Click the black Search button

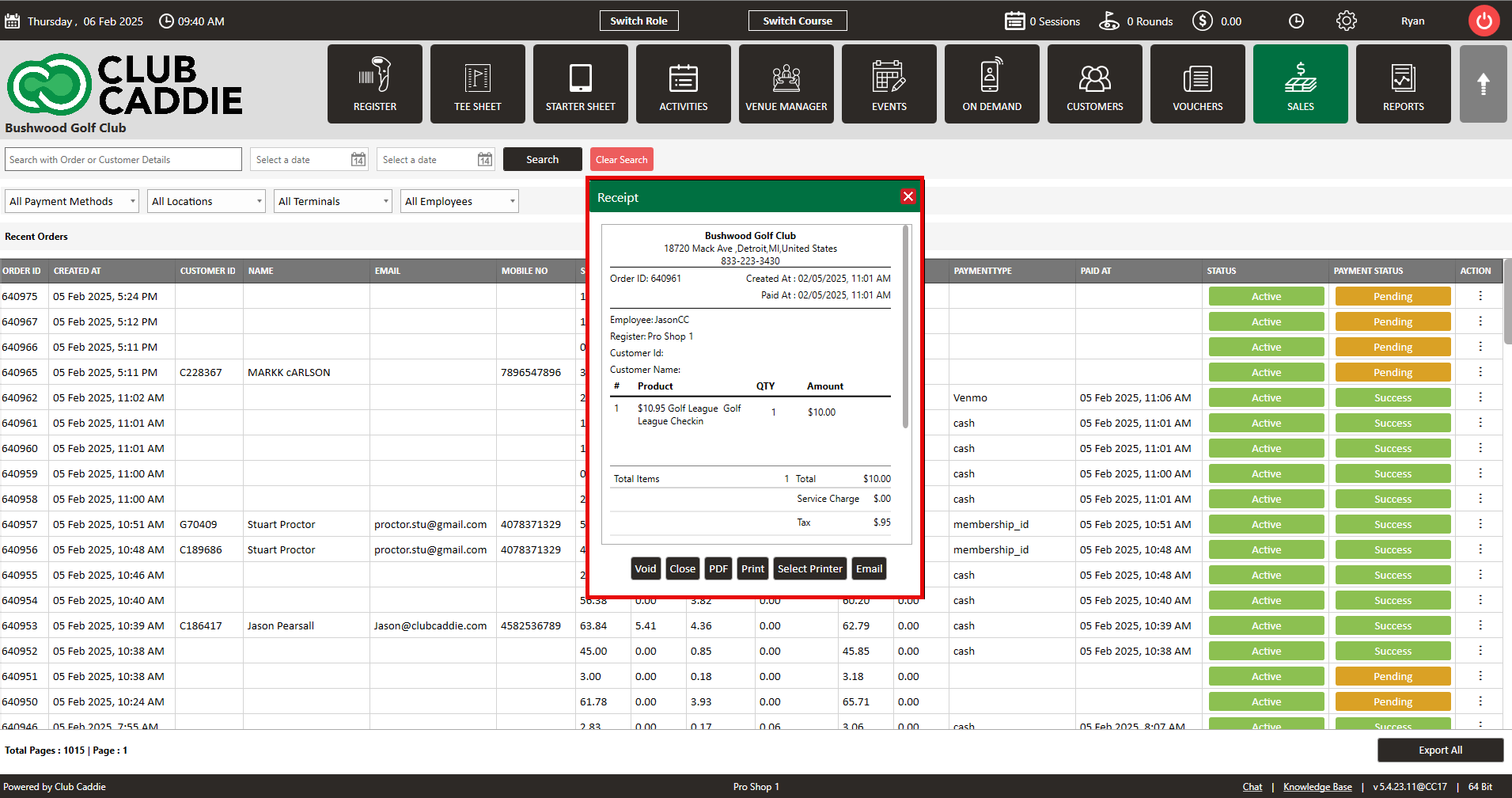click(x=543, y=159)
